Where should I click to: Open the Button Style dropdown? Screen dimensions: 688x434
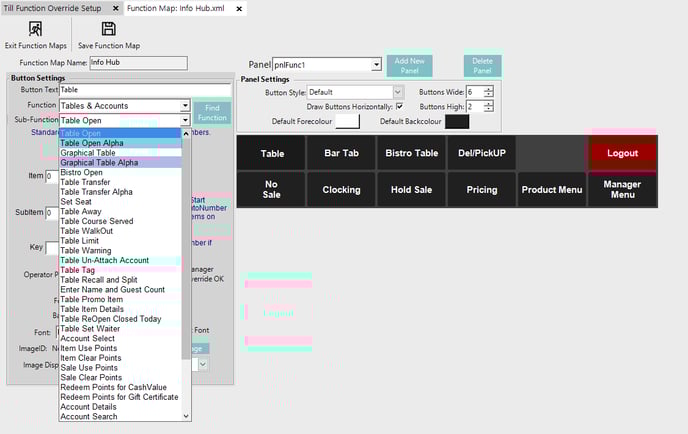pyautogui.click(x=398, y=92)
